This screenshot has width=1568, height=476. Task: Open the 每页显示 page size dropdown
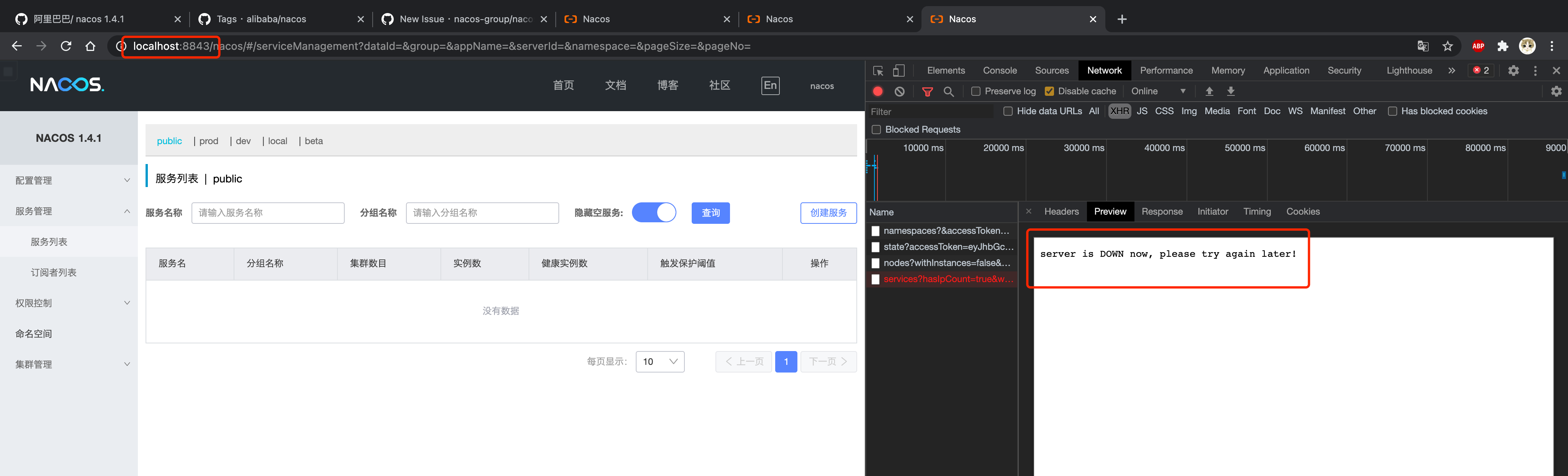(x=660, y=361)
